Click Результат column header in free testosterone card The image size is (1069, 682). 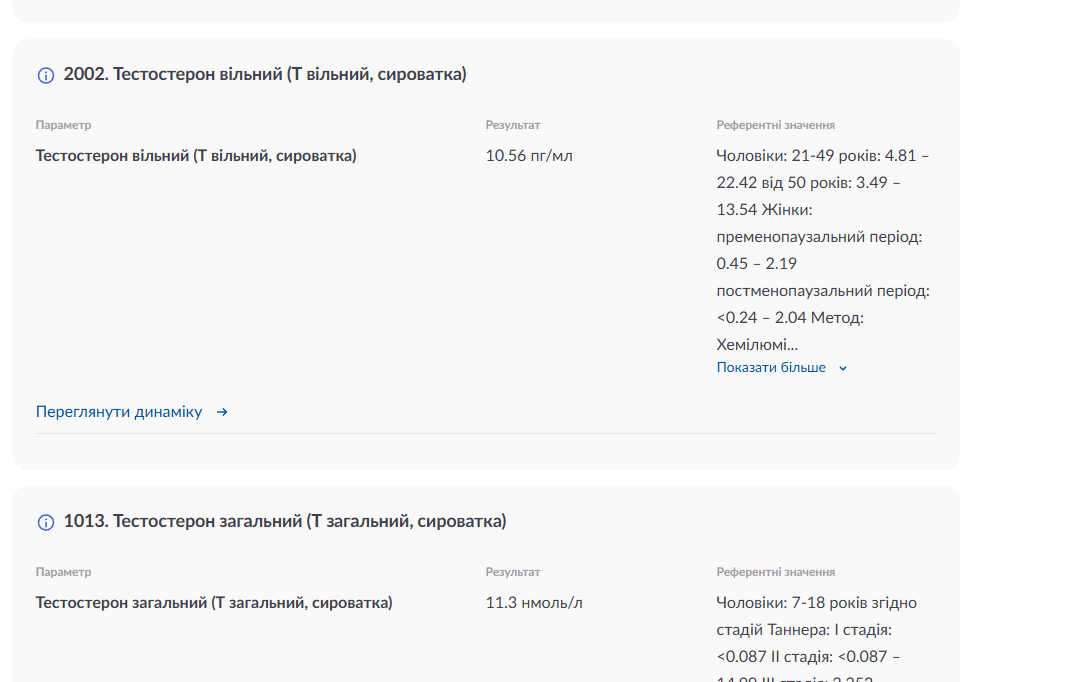tap(513, 125)
